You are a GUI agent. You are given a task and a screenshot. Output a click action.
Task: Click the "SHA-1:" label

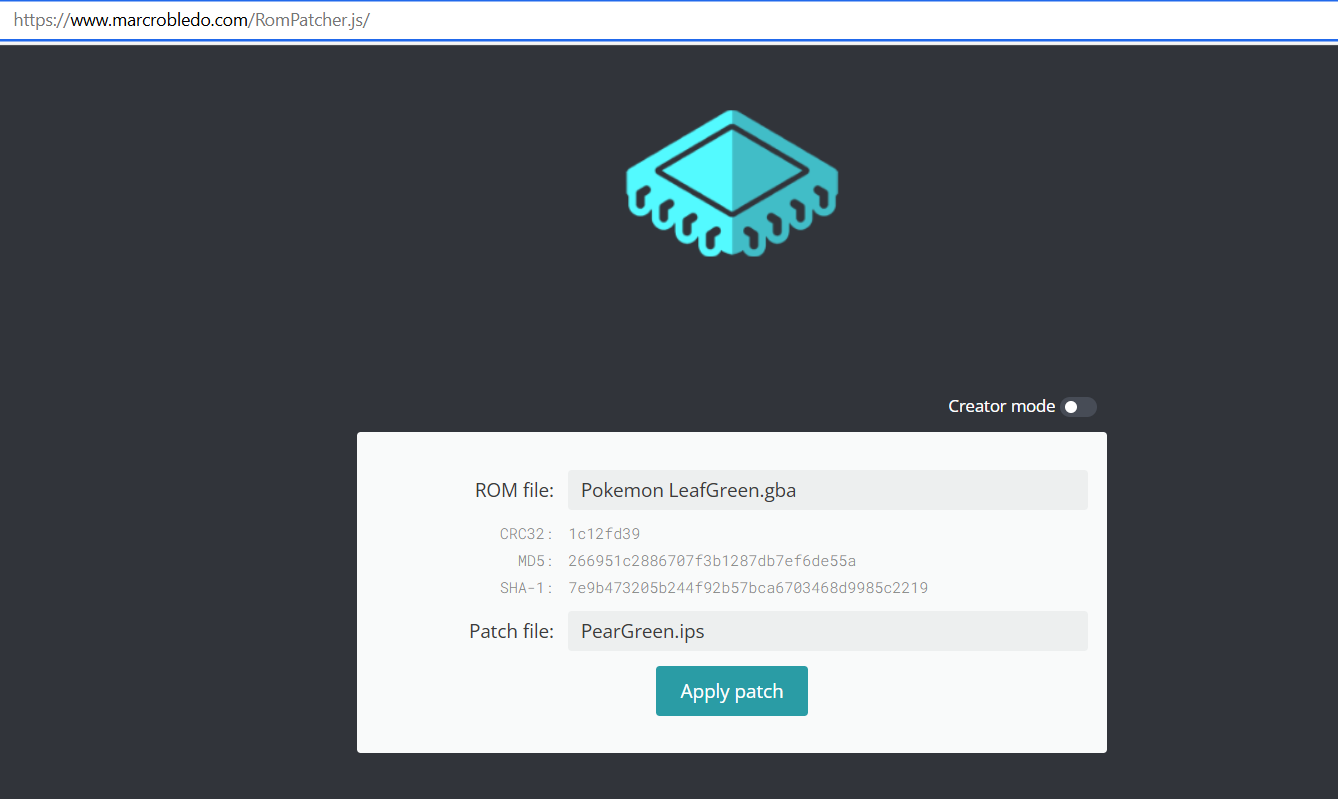(526, 588)
